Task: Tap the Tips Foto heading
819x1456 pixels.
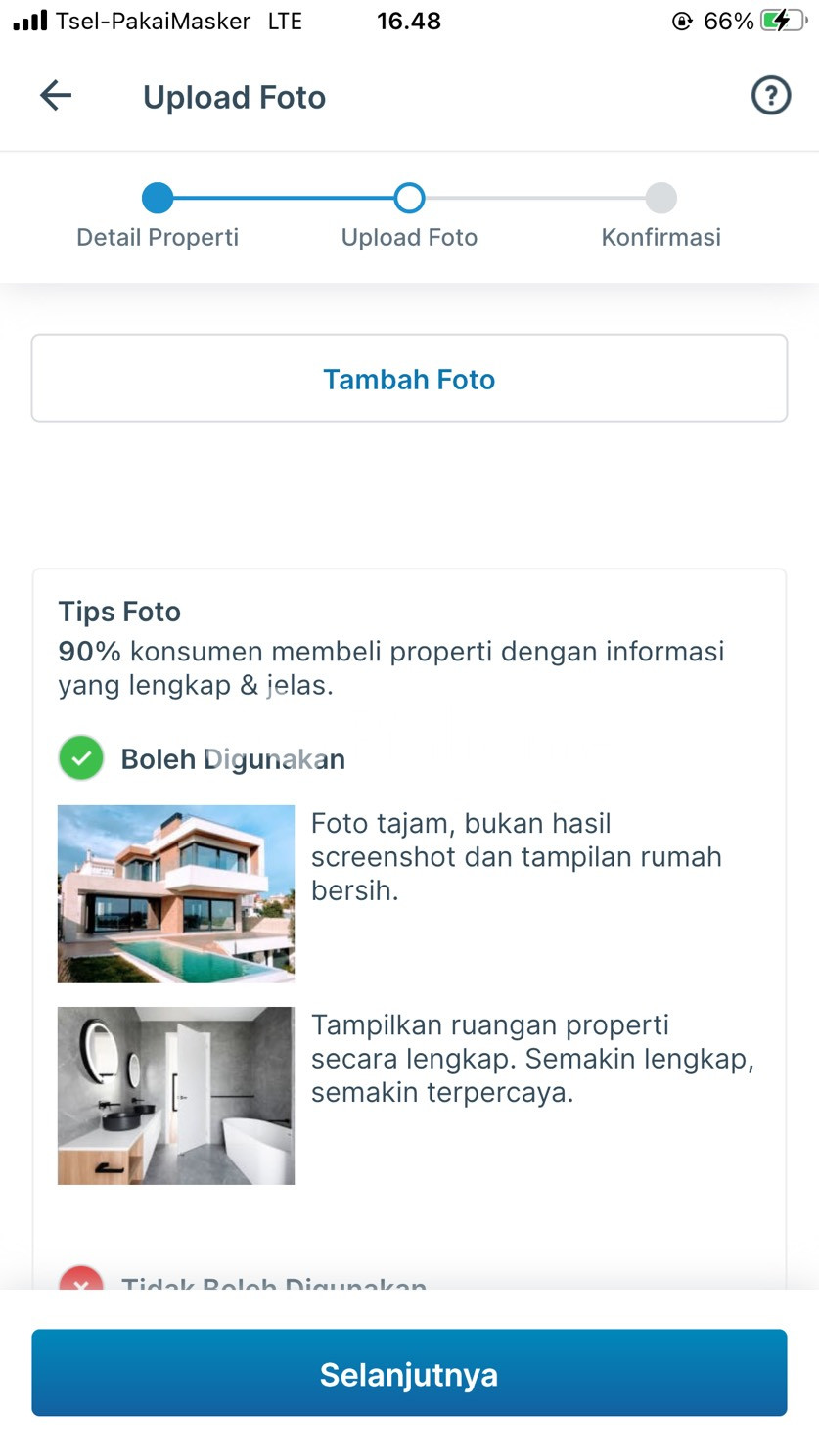Action: pyautogui.click(x=119, y=612)
